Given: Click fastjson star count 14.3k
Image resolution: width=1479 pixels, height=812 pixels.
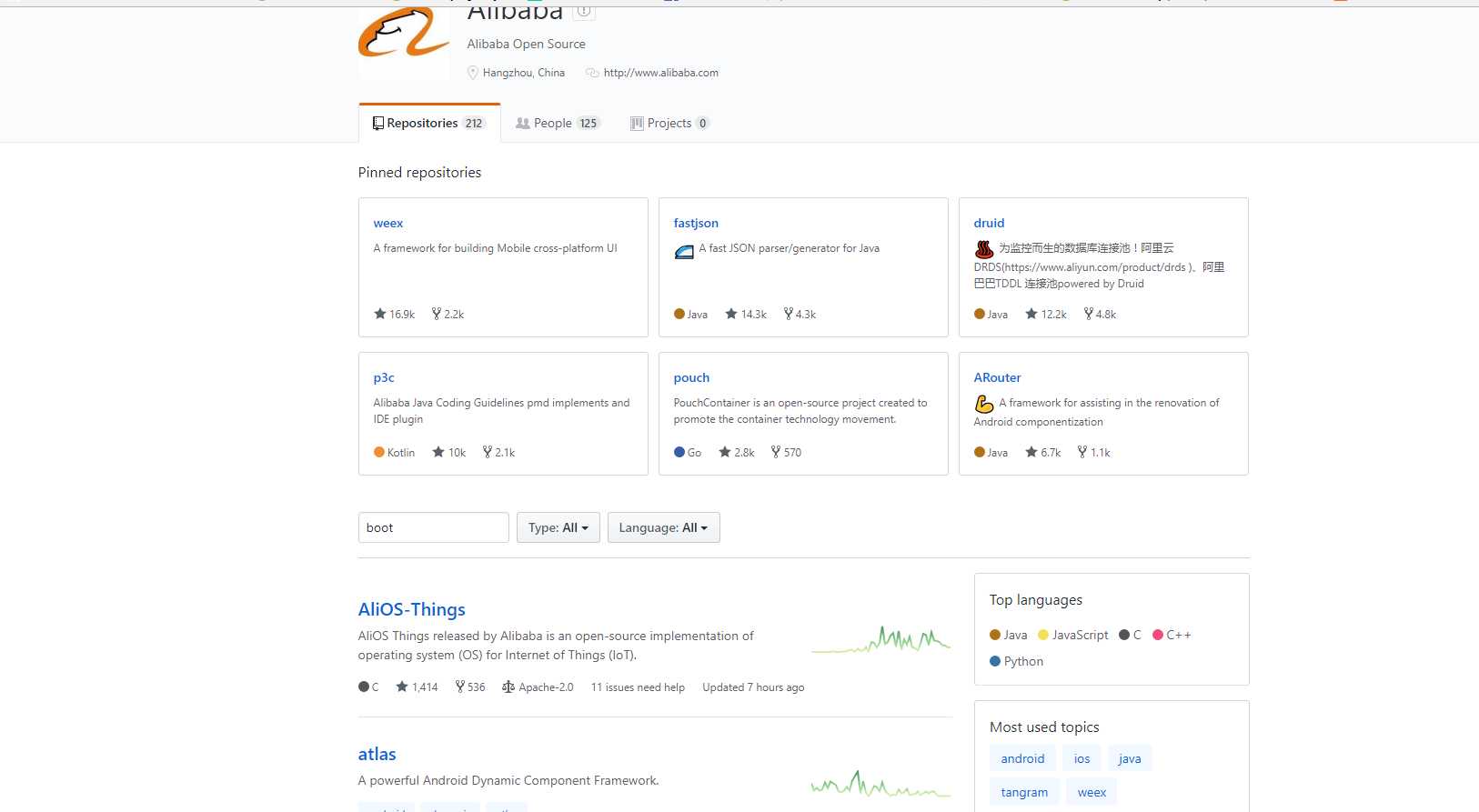Looking at the screenshot, I should pos(746,314).
